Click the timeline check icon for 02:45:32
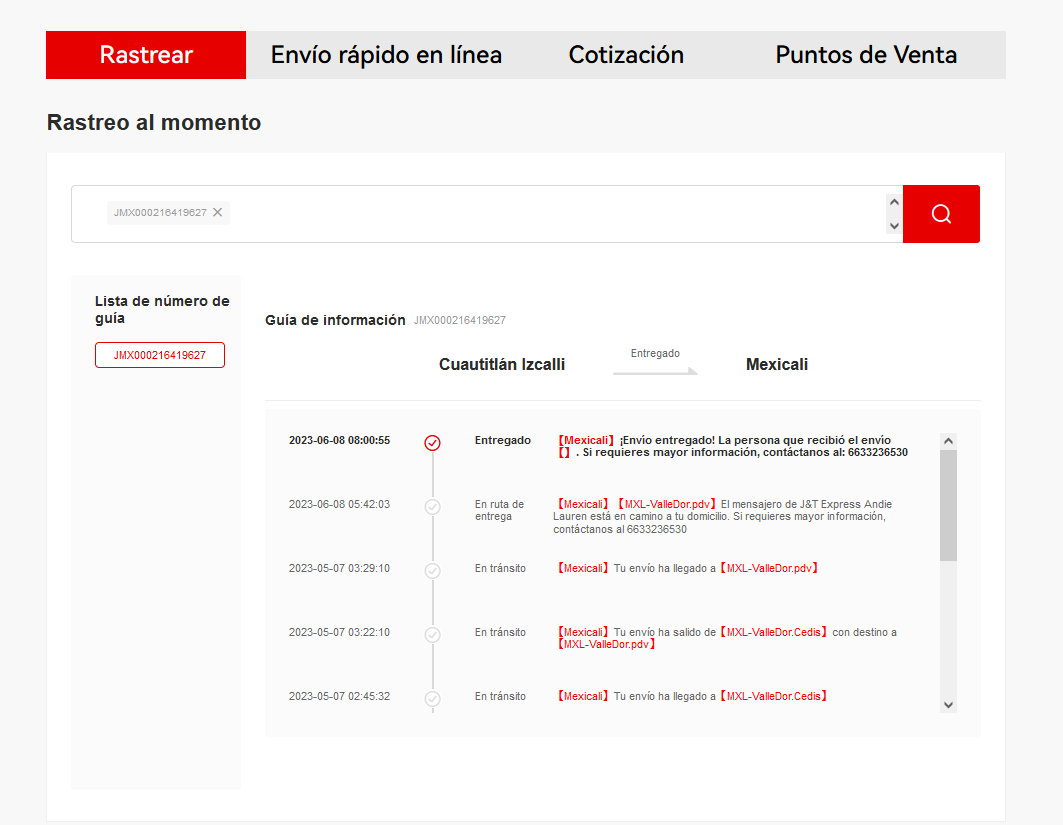The width and height of the screenshot is (1063, 825). (432, 698)
